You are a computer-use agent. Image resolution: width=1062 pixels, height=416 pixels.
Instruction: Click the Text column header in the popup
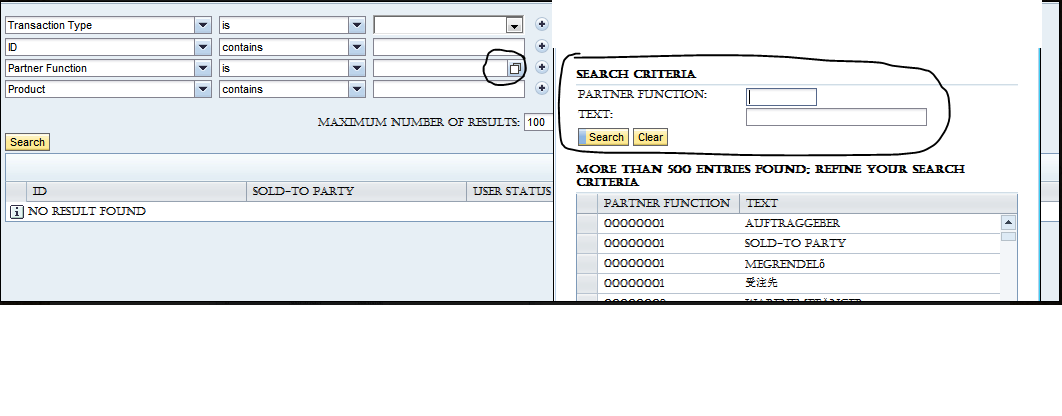pyautogui.click(x=878, y=203)
